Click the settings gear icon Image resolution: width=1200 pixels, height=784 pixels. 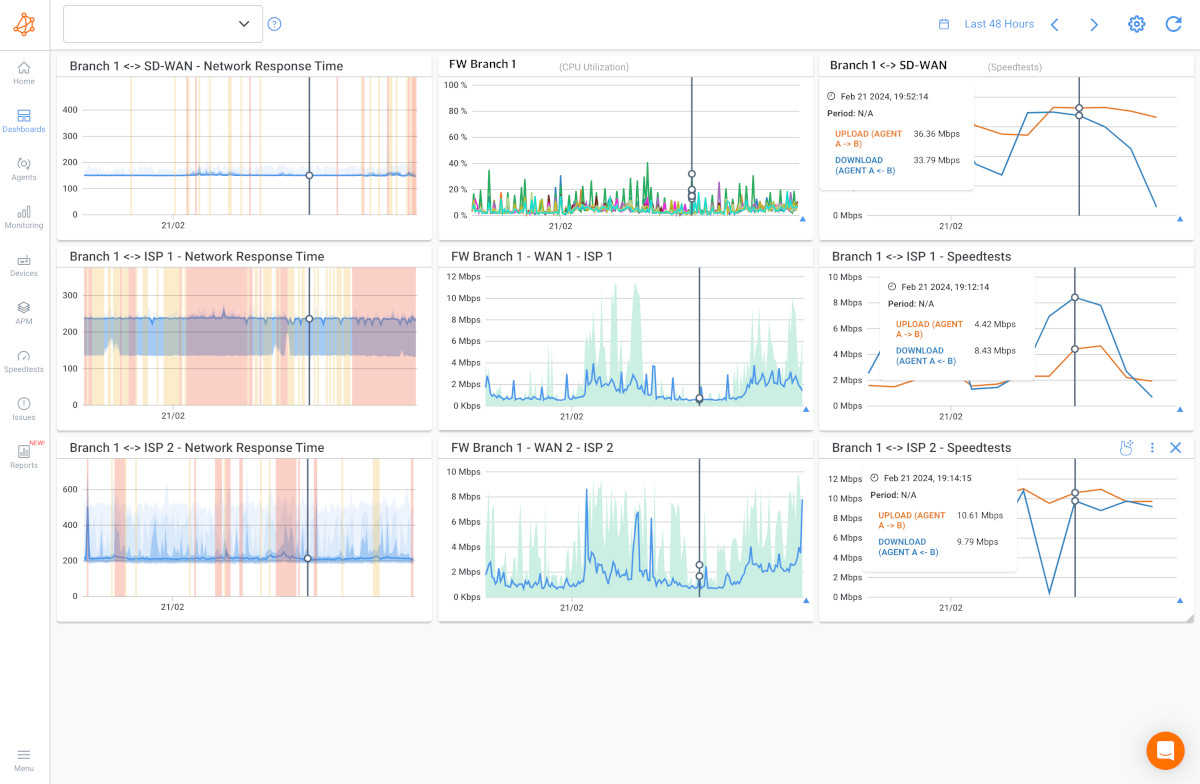[1136, 24]
